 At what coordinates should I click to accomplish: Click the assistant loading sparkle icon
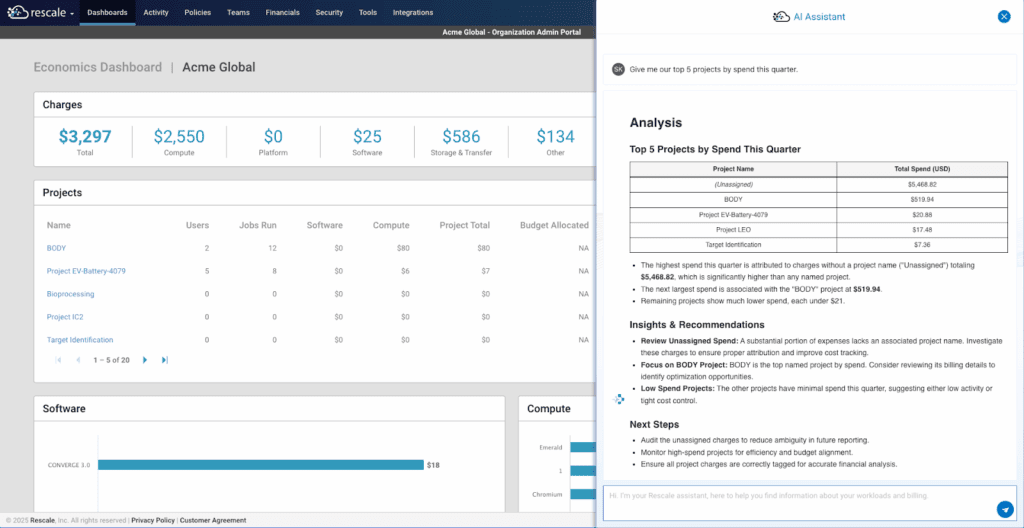[619, 399]
